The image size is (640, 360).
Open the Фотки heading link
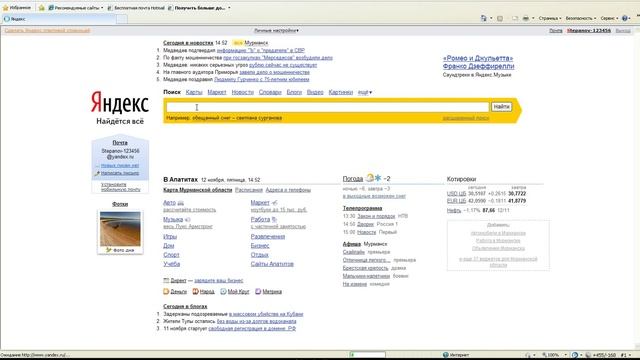[120, 204]
